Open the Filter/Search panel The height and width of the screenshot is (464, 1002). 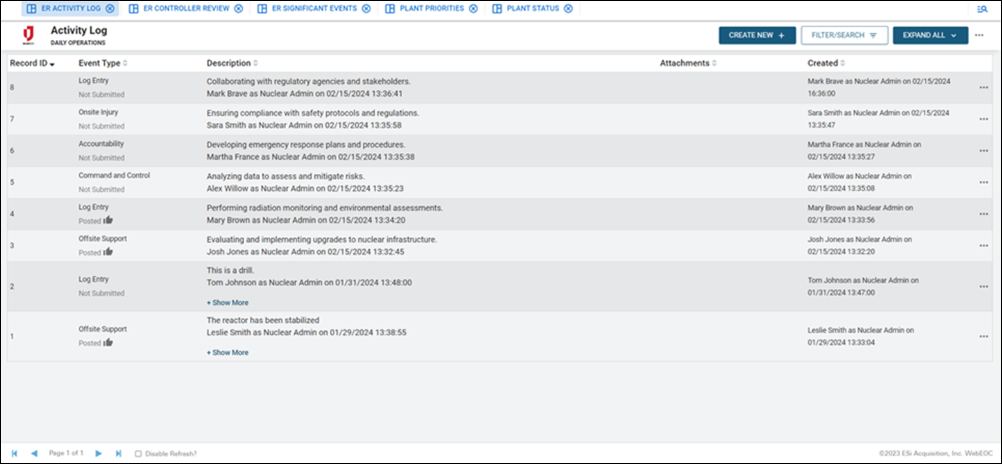[843, 35]
